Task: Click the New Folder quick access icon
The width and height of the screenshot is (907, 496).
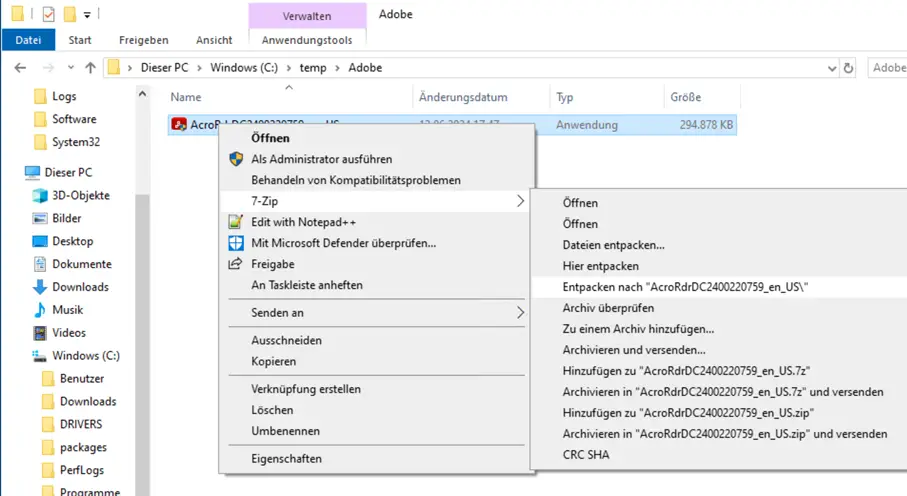Action: click(x=69, y=14)
